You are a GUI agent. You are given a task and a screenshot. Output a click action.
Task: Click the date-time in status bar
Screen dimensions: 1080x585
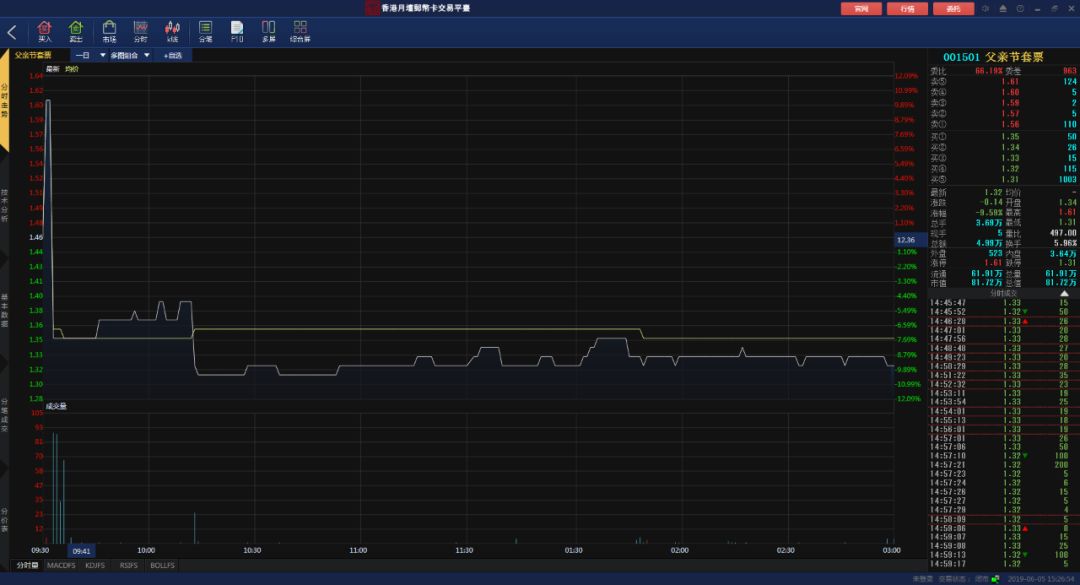click(1039, 579)
